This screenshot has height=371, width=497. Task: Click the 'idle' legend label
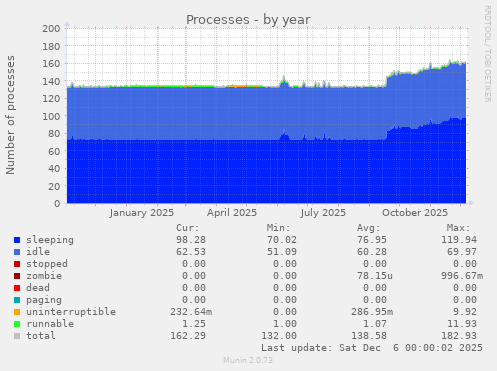(38, 252)
